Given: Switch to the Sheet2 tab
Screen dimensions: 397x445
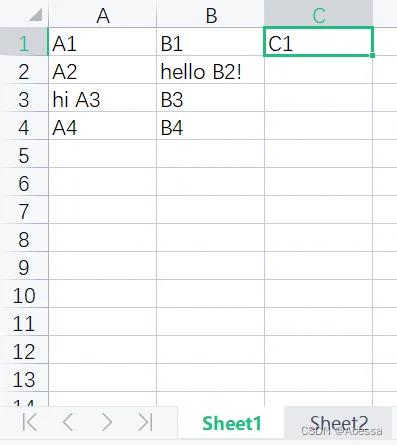Looking at the screenshot, I should (x=339, y=423).
